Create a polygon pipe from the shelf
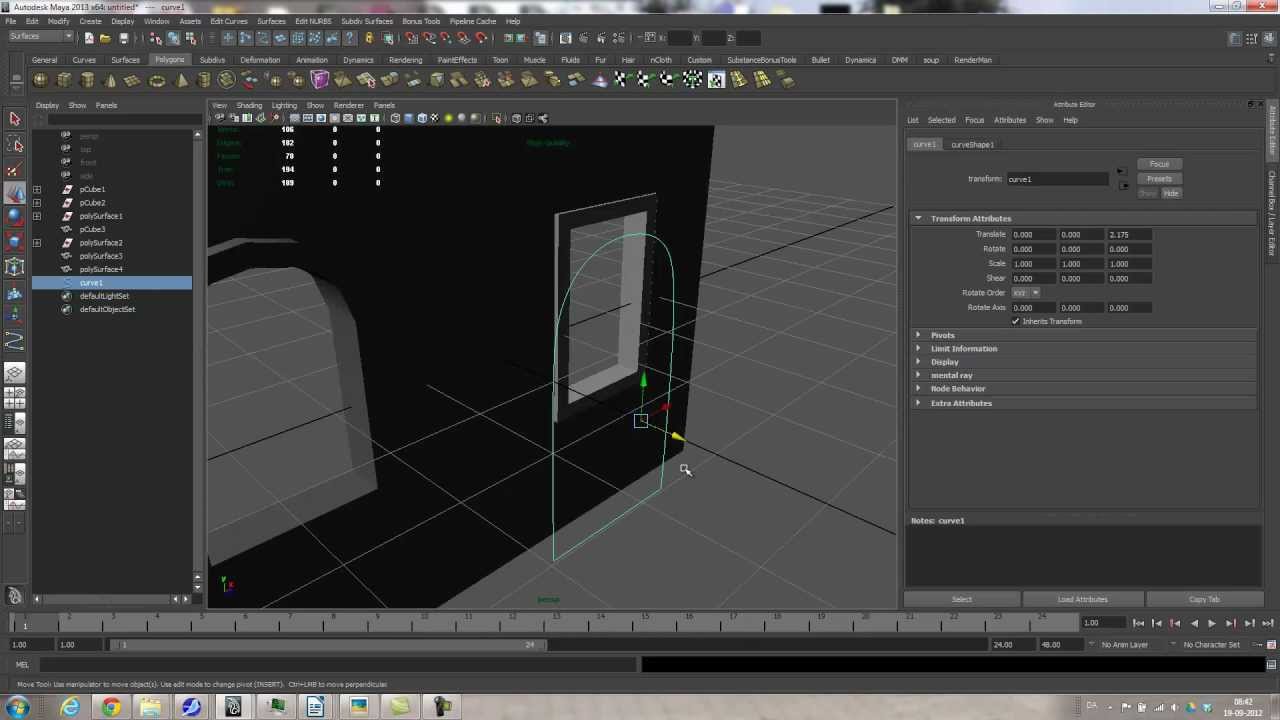The height and width of the screenshot is (720, 1280). pyautogui.click(x=204, y=80)
